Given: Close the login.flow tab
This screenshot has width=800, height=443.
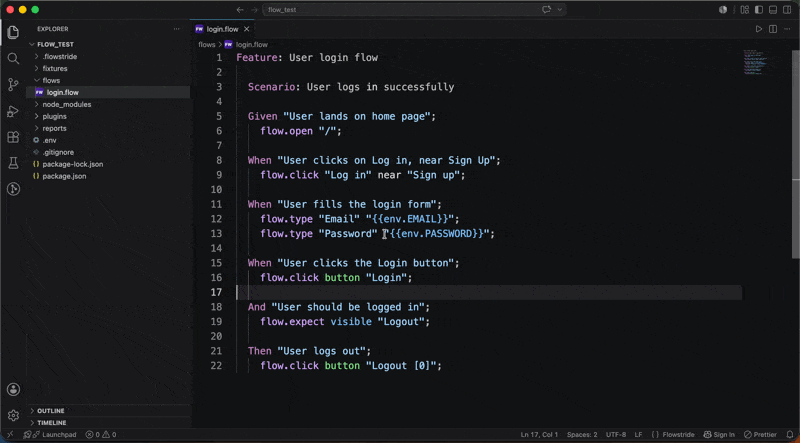Looking at the screenshot, I should coord(246,29).
